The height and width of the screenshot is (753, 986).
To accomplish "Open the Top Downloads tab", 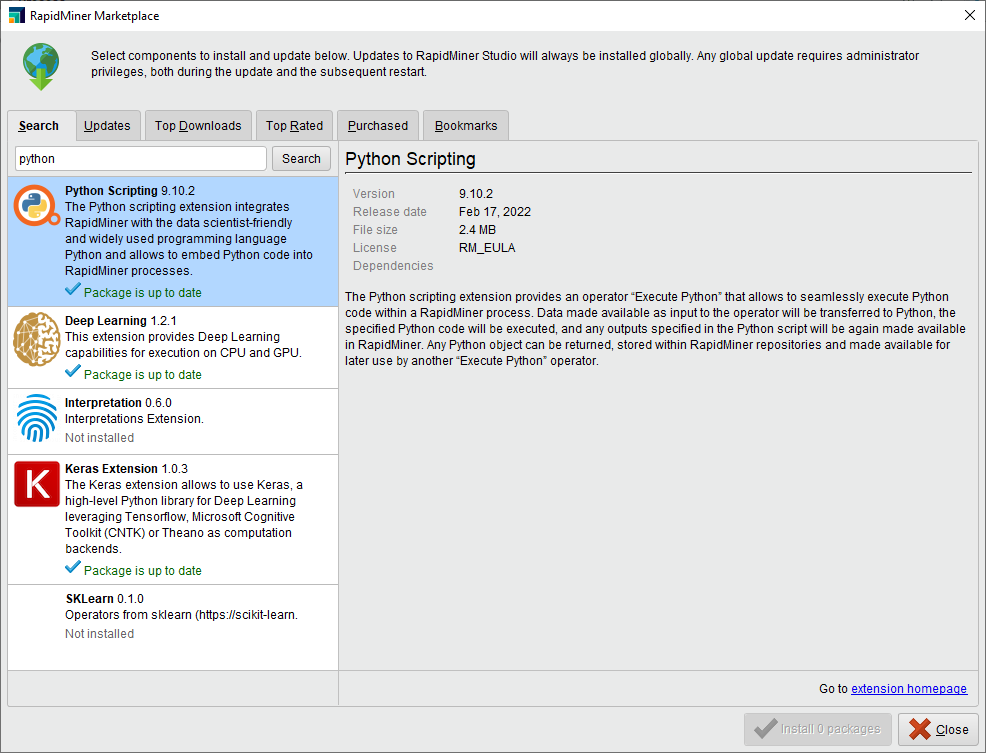I will tap(198, 125).
